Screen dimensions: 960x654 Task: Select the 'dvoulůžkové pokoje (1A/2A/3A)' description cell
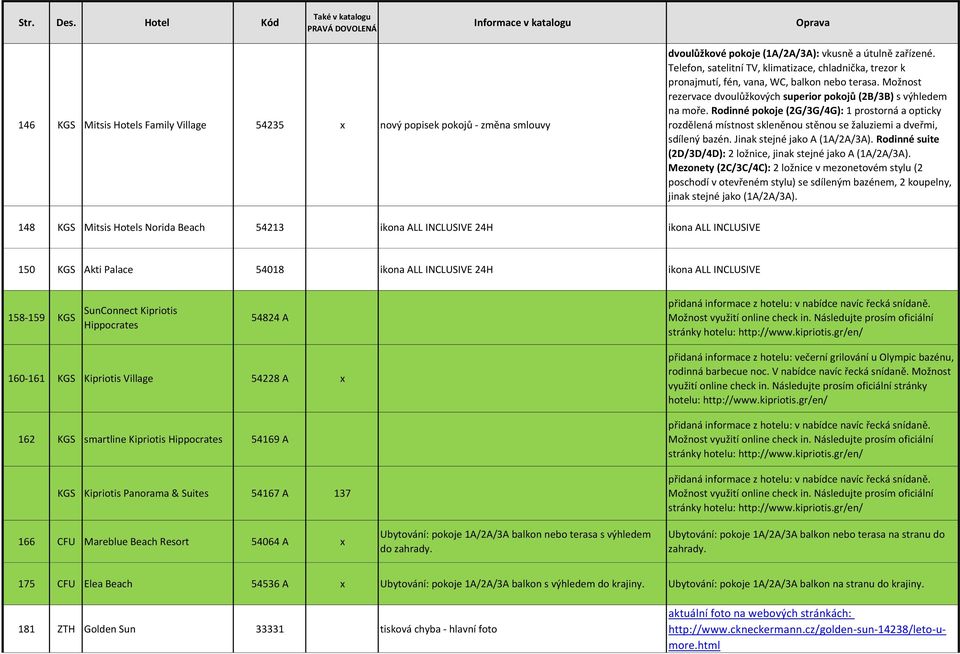pos(812,125)
